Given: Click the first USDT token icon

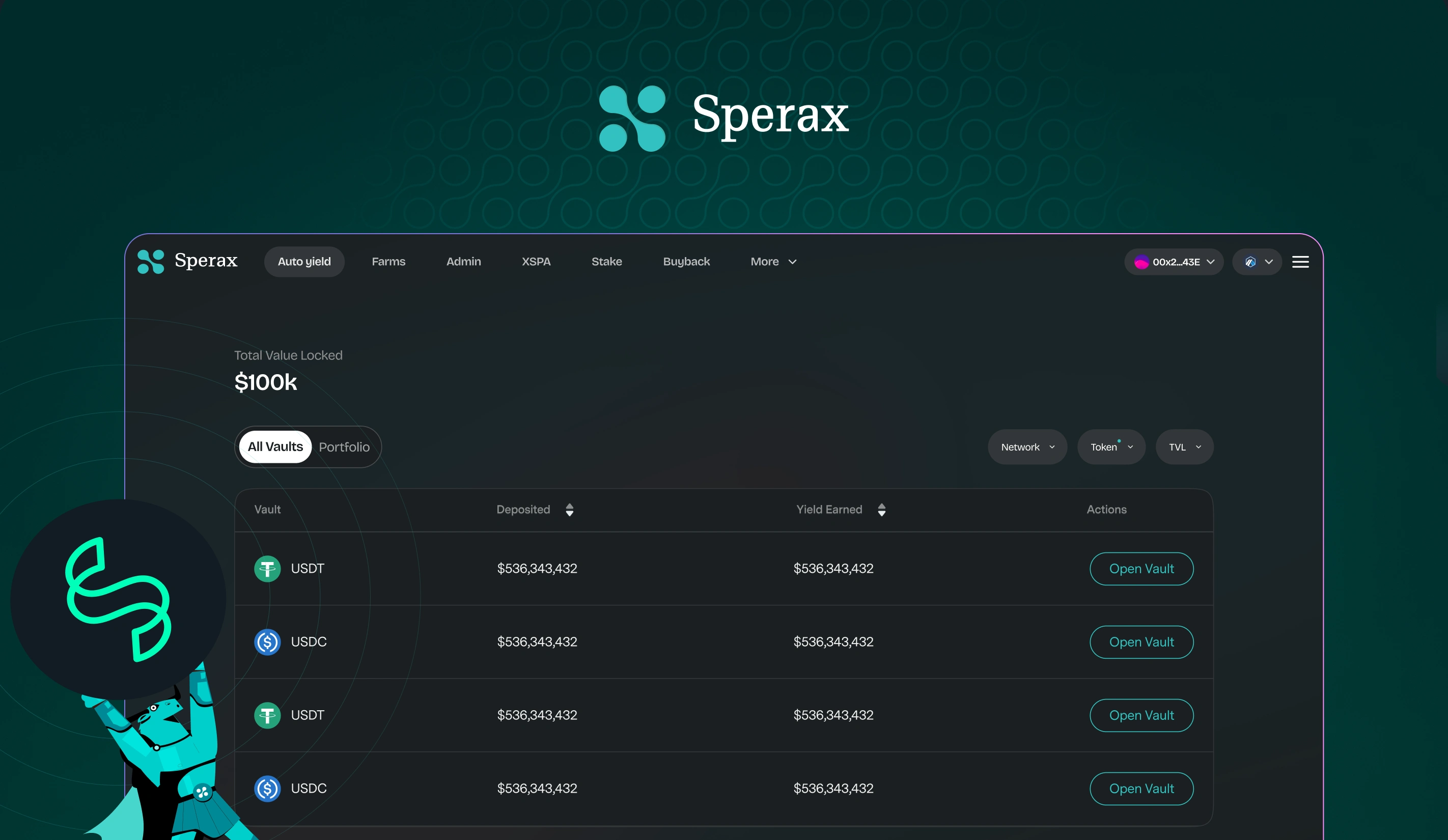Looking at the screenshot, I should (x=267, y=569).
